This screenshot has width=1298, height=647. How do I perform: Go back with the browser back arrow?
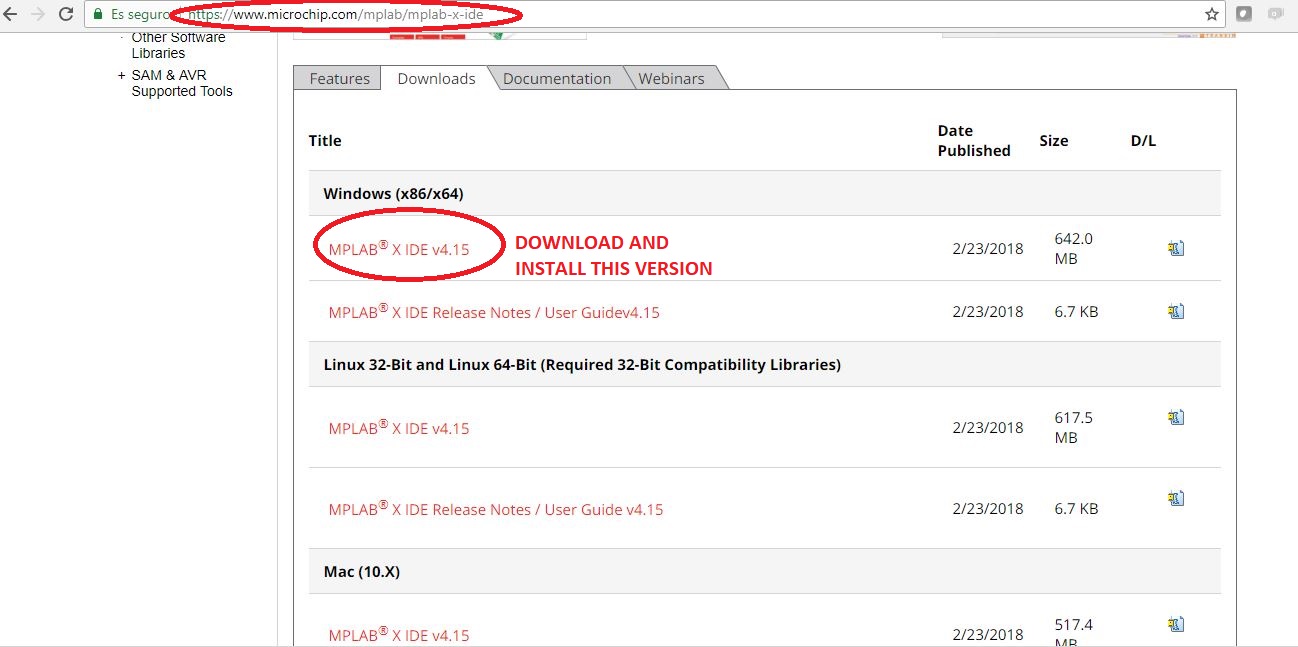[x=11, y=14]
